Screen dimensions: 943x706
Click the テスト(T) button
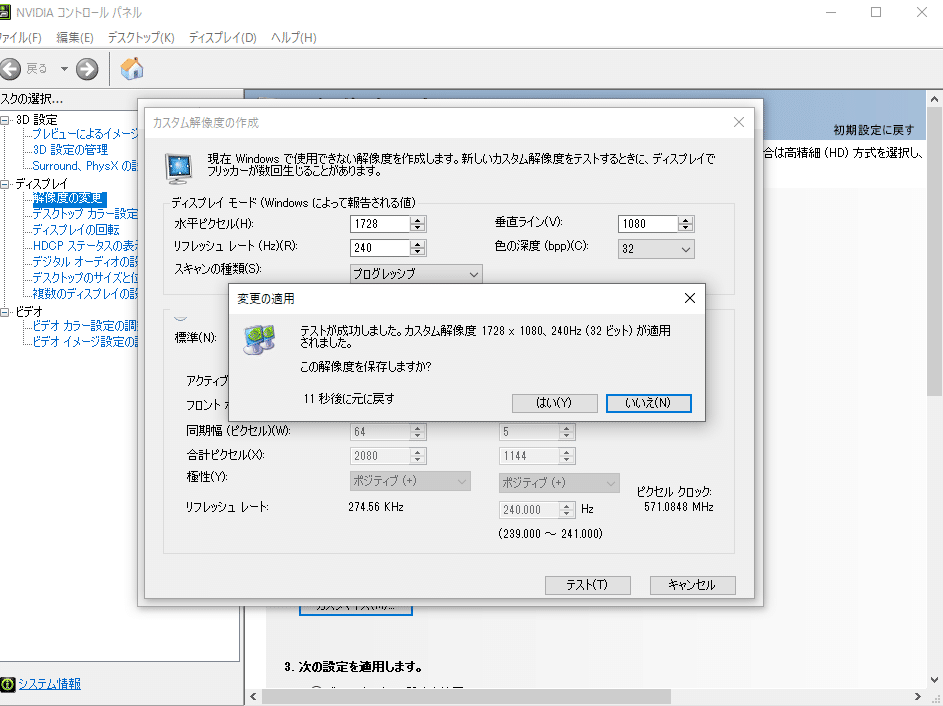pyautogui.click(x=588, y=585)
